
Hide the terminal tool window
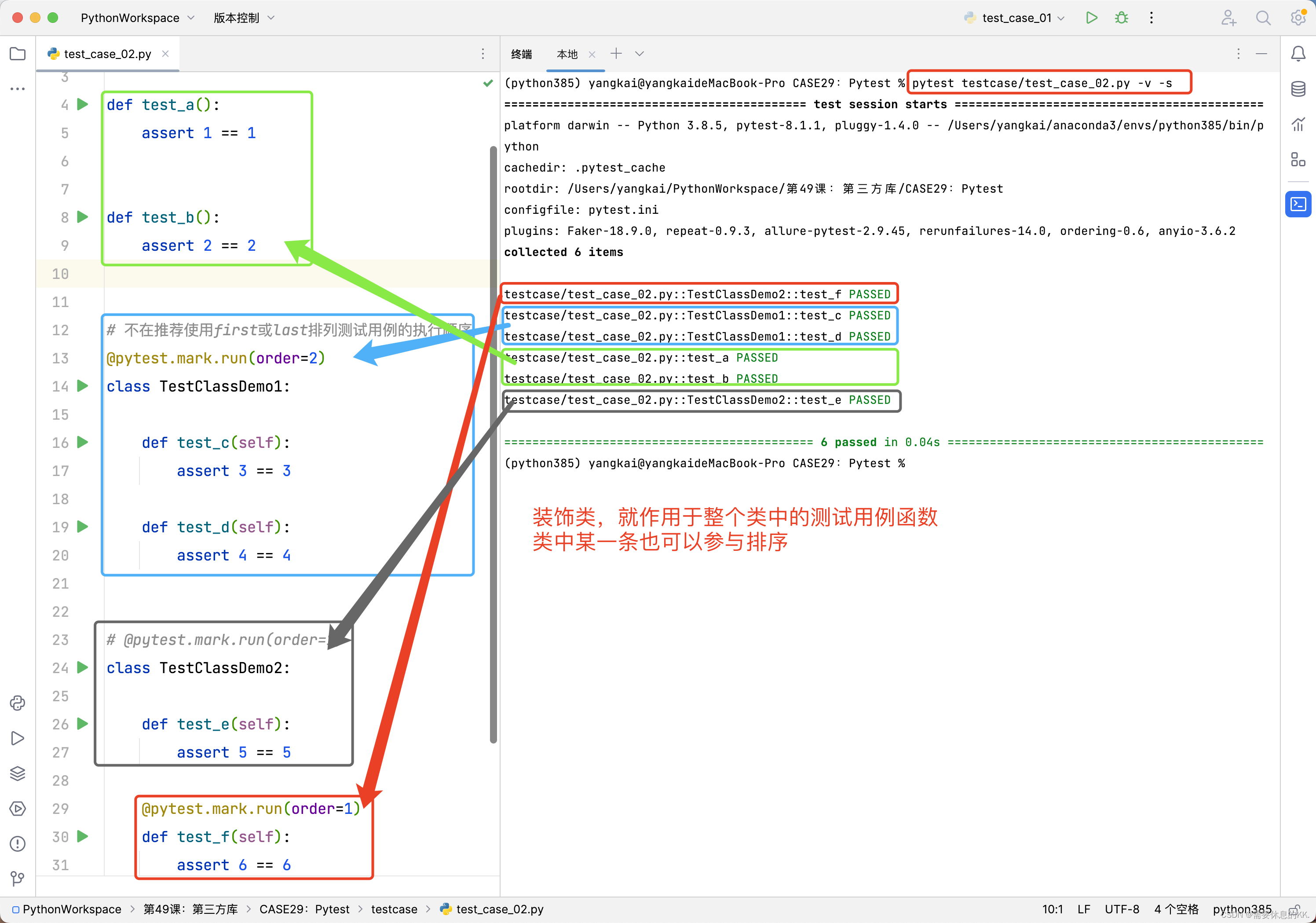click(1261, 54)
